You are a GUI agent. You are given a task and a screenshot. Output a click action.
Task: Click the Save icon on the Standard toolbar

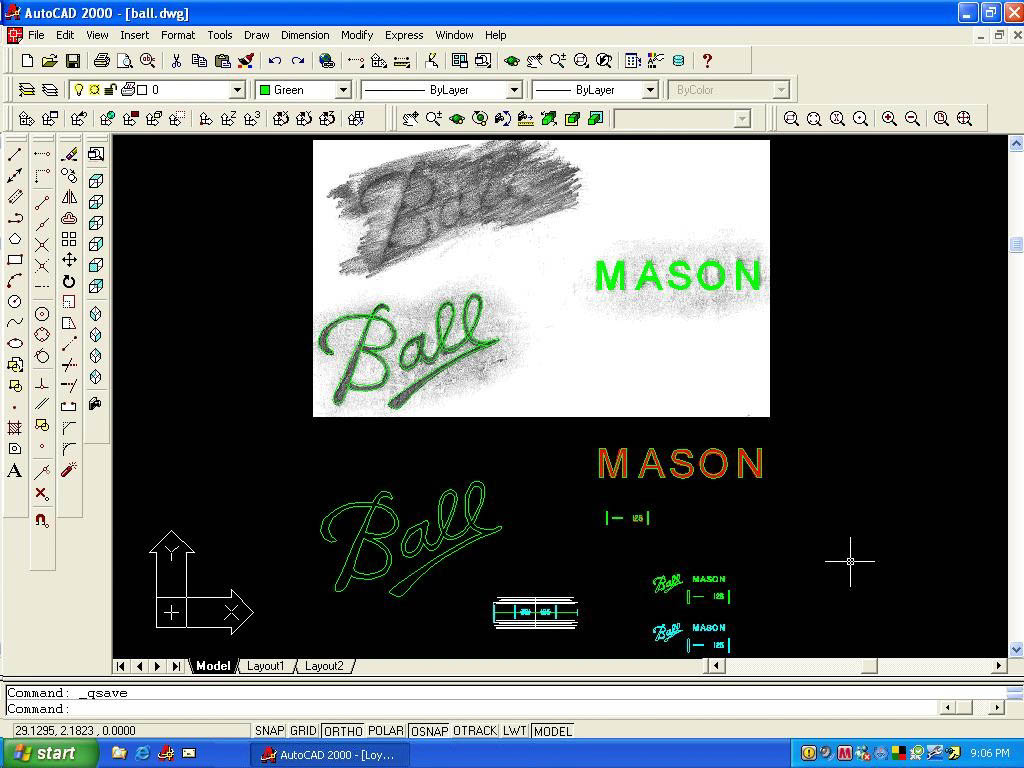click(x=73, y=60)
